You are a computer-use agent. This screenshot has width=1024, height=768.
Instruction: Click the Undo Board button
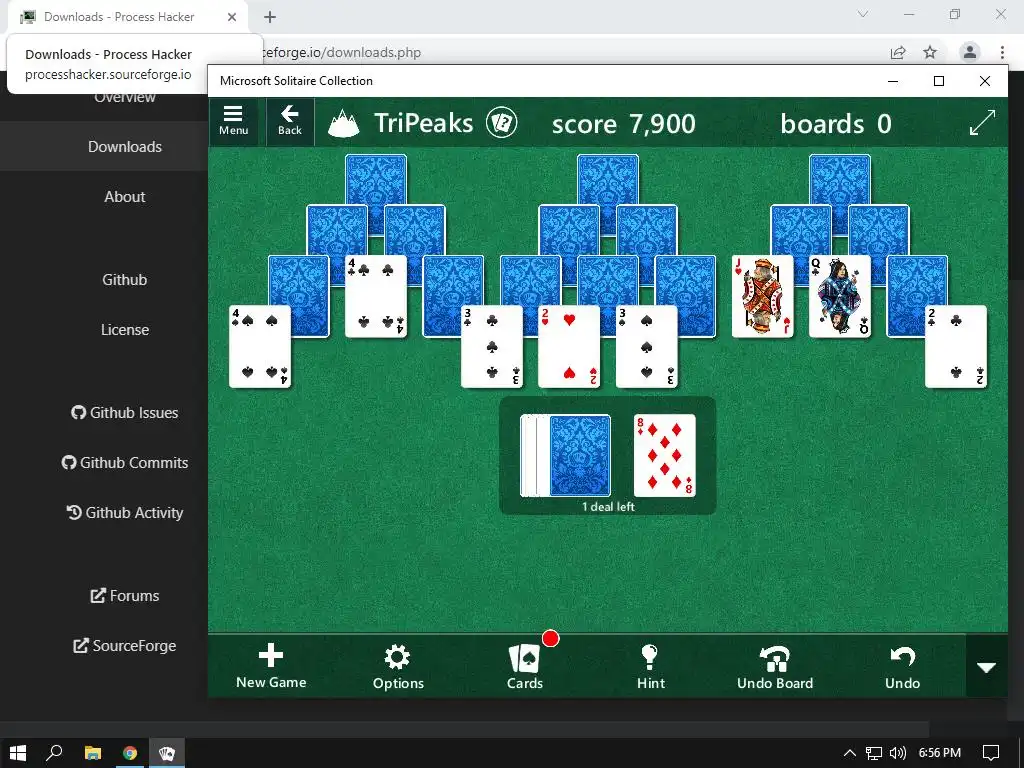[775, 666]
